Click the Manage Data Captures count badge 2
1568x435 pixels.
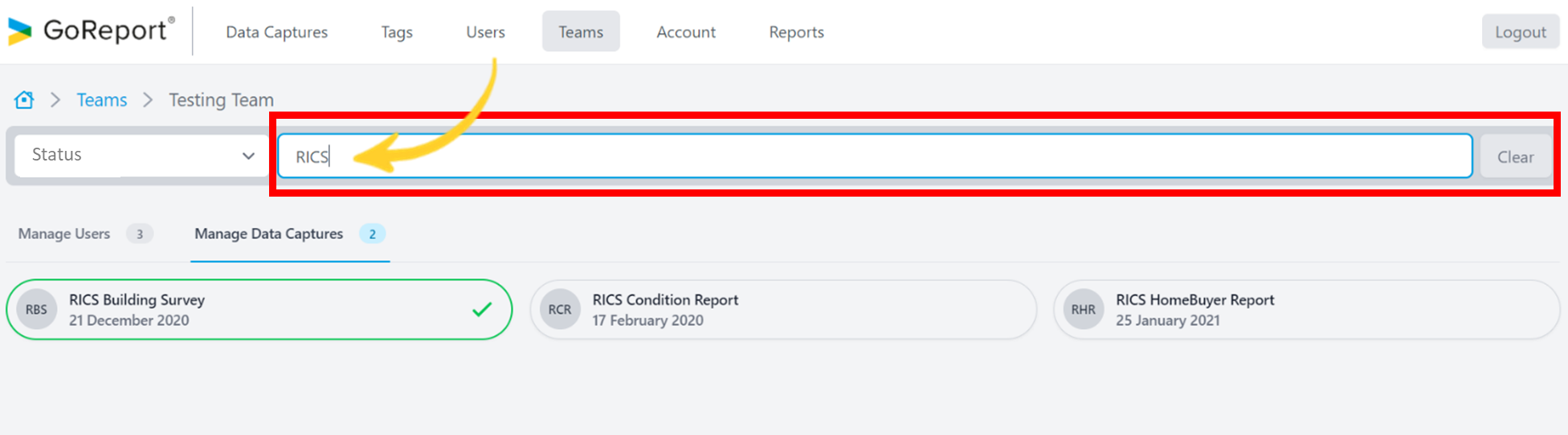[372, 234]
